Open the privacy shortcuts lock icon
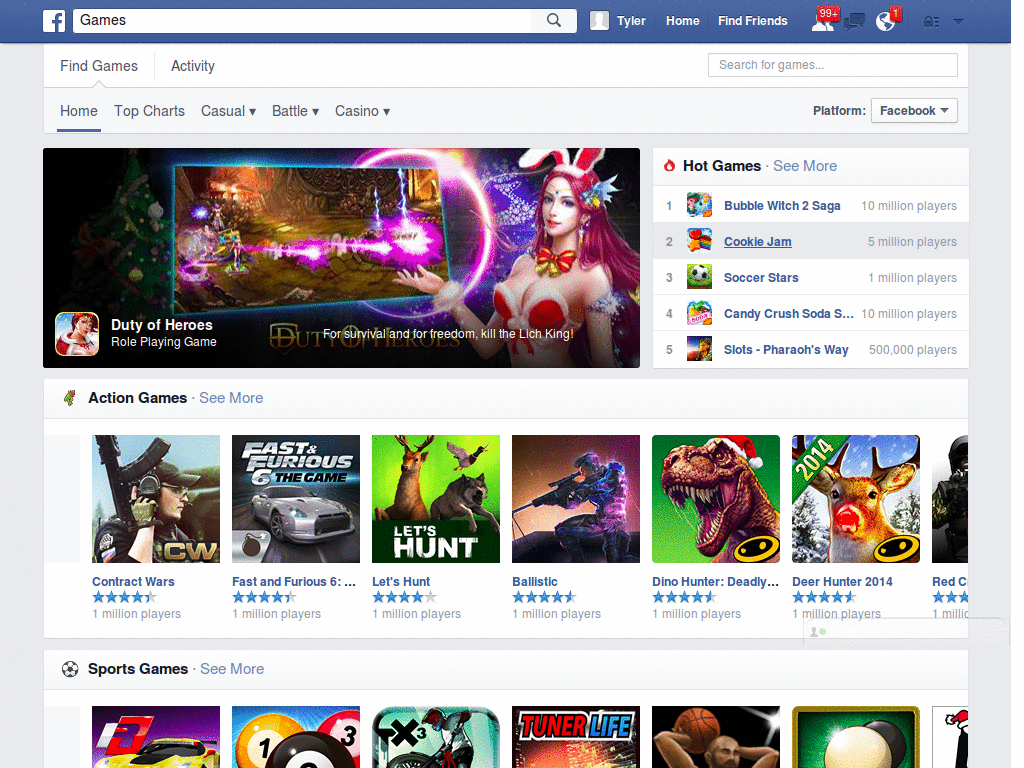 pos(931,22)
